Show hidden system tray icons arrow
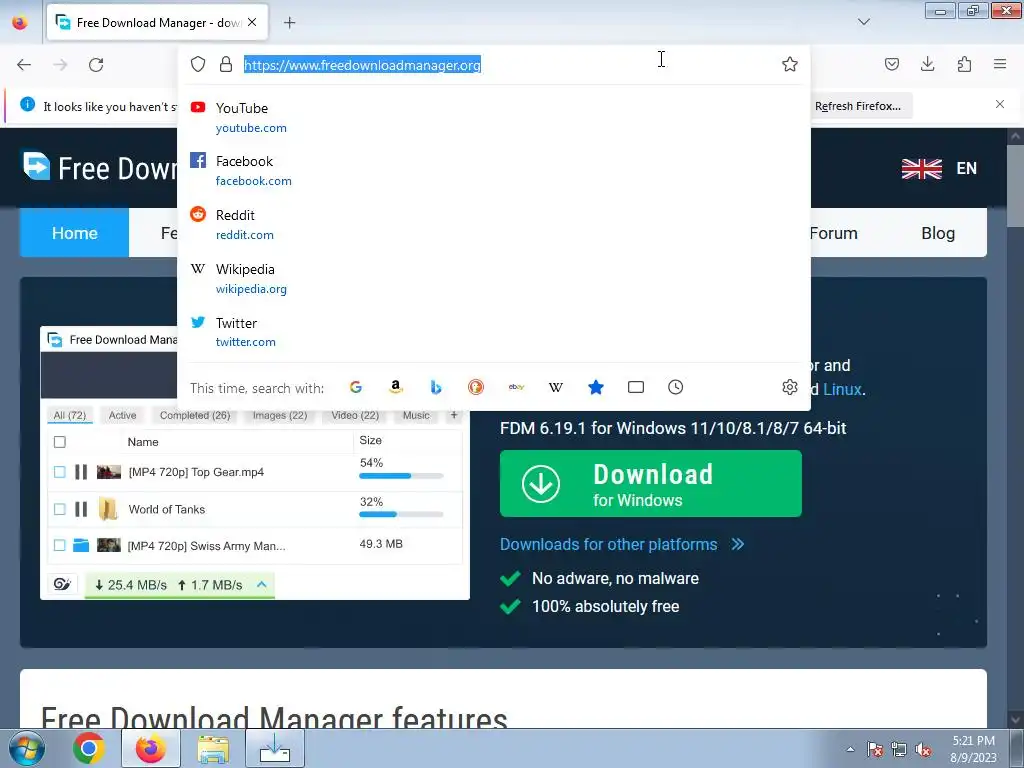Viewport: 1024px width, 768px height. pos(850,749)
